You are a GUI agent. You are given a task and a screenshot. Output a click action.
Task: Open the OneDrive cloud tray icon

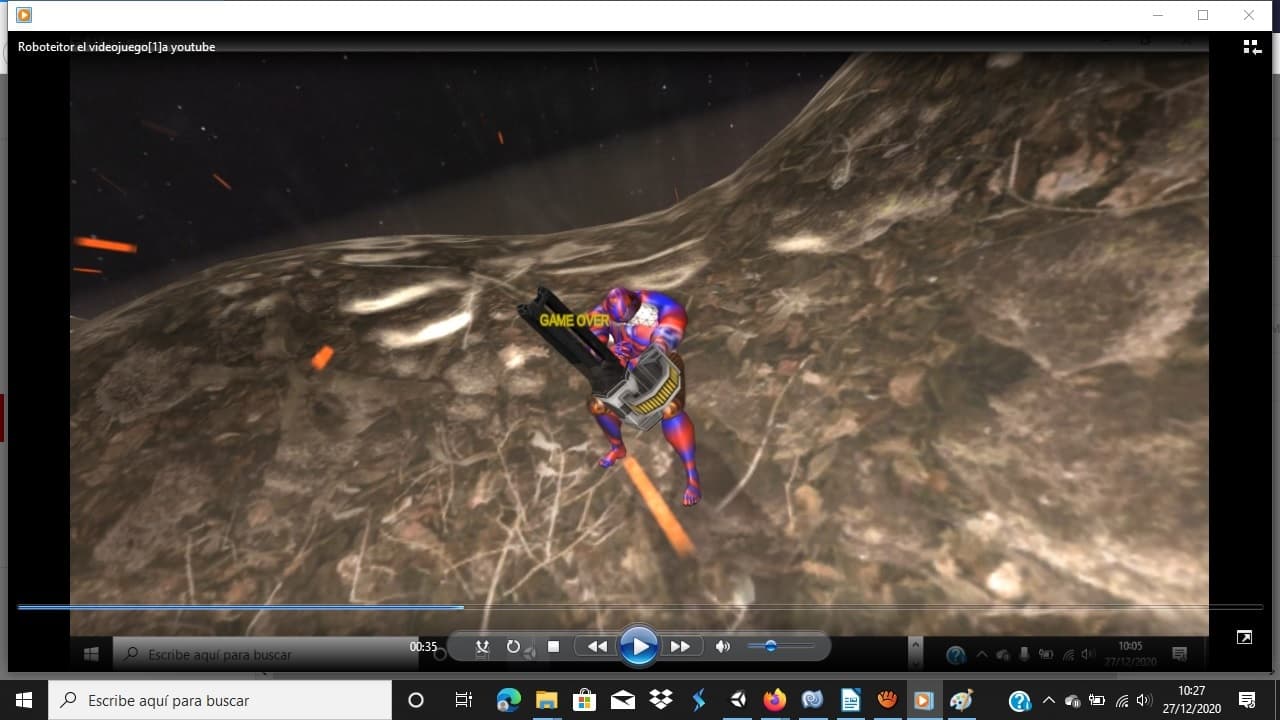(1072, 701)
